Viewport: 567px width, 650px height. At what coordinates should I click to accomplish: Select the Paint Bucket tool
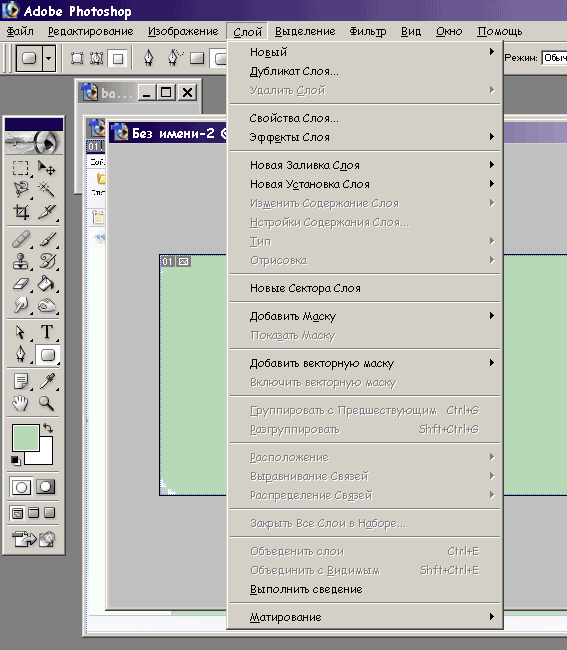pyautogui.click(x=46, y=284)
